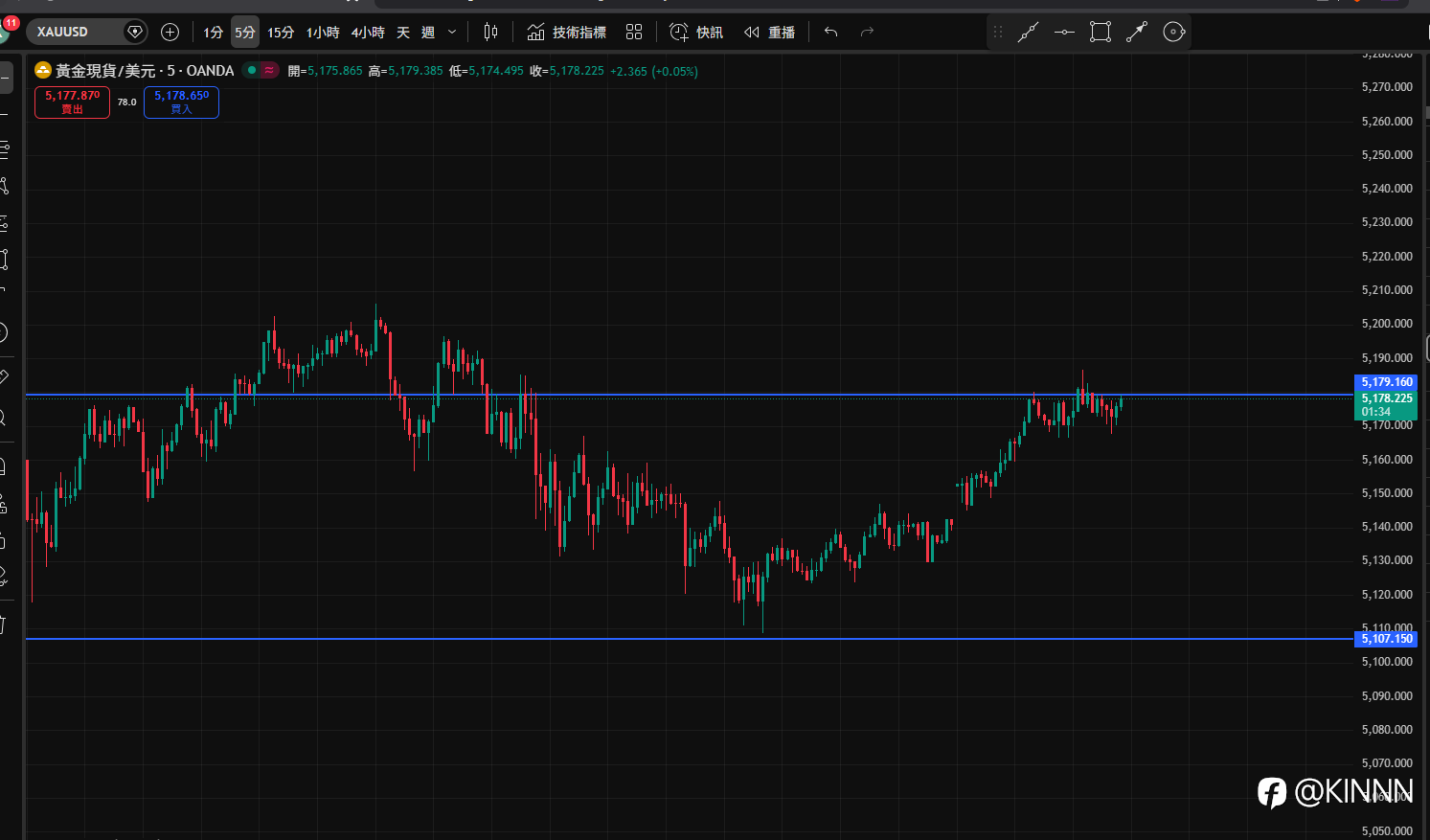This screenshot has width=1430, height=840.
Task: Click the 5,150.000 price axis label
Action: [x=1387, y=493]
